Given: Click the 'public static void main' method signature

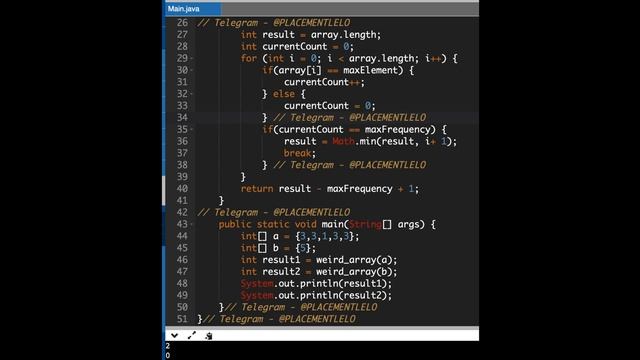Looking at the screenshot, I should coord(327,224).
